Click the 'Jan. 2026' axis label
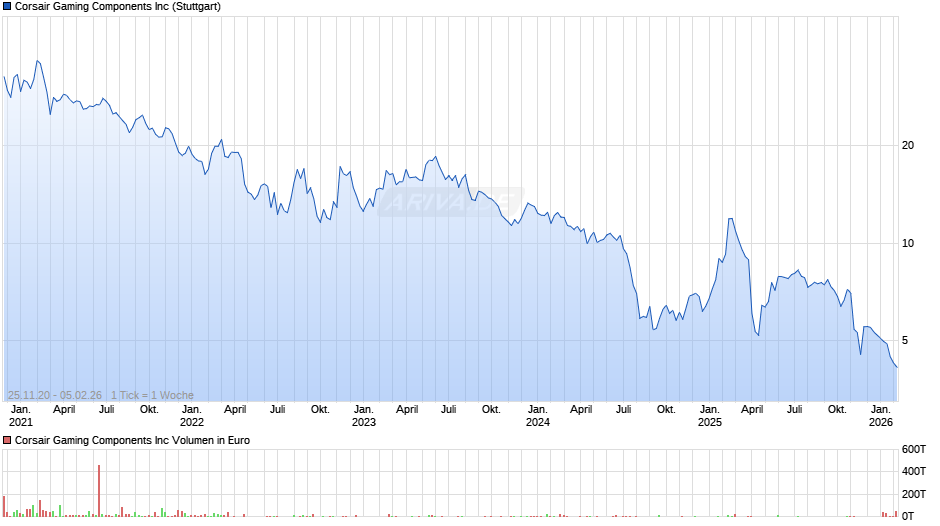The height and width of the screenshot is (526, 940). coord(881,416)
